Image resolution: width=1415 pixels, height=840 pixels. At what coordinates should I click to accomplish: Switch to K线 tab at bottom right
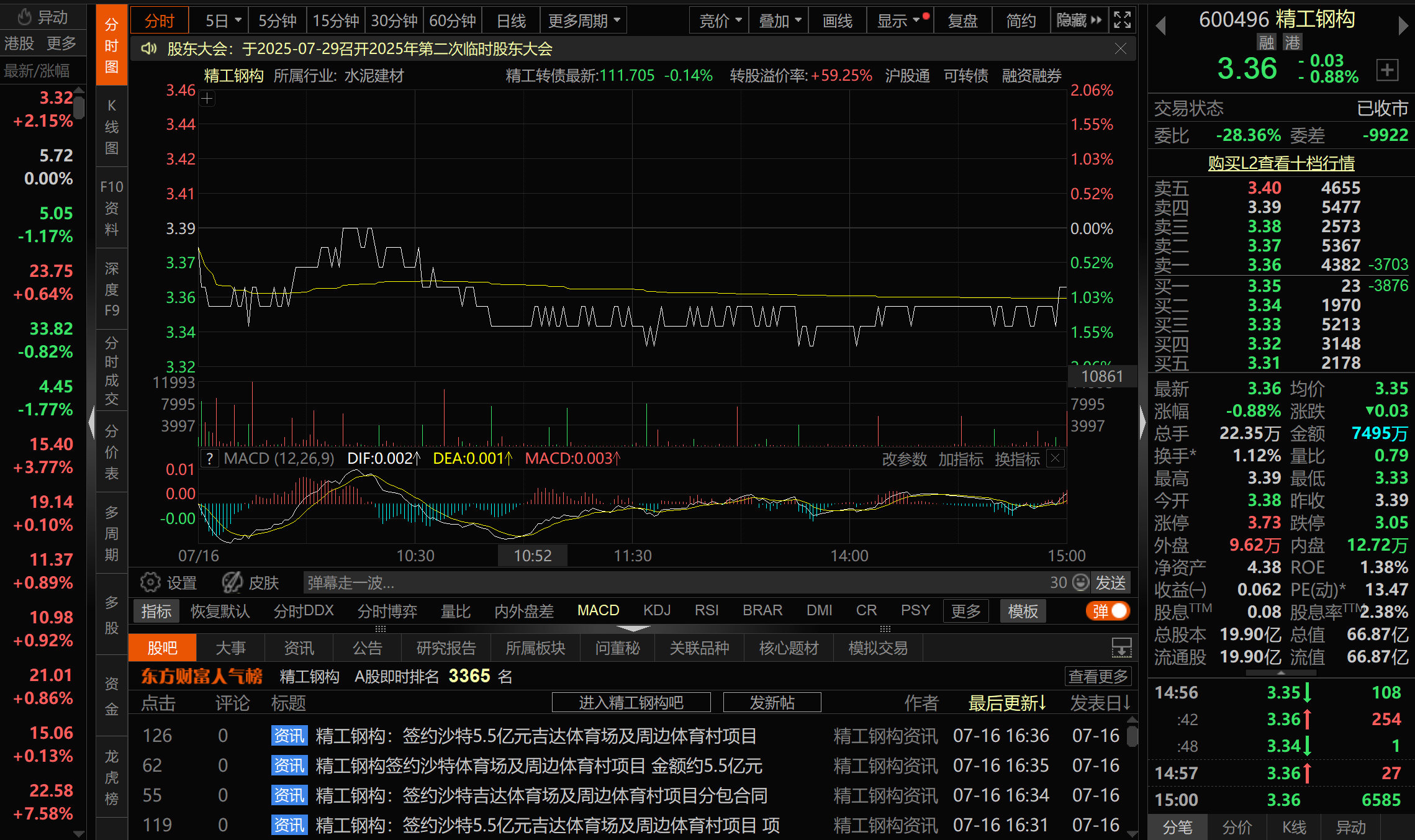click(x=1295, y=827)
